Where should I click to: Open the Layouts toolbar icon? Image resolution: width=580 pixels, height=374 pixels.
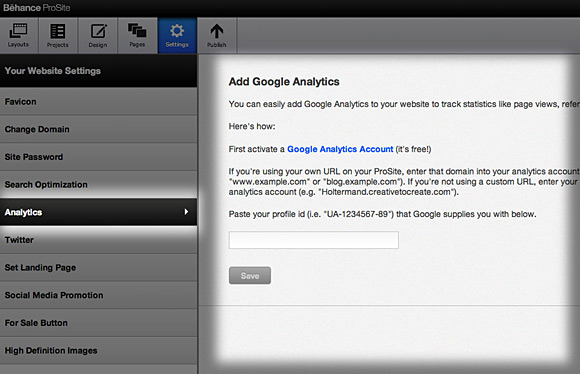click(x=18, y=31)
